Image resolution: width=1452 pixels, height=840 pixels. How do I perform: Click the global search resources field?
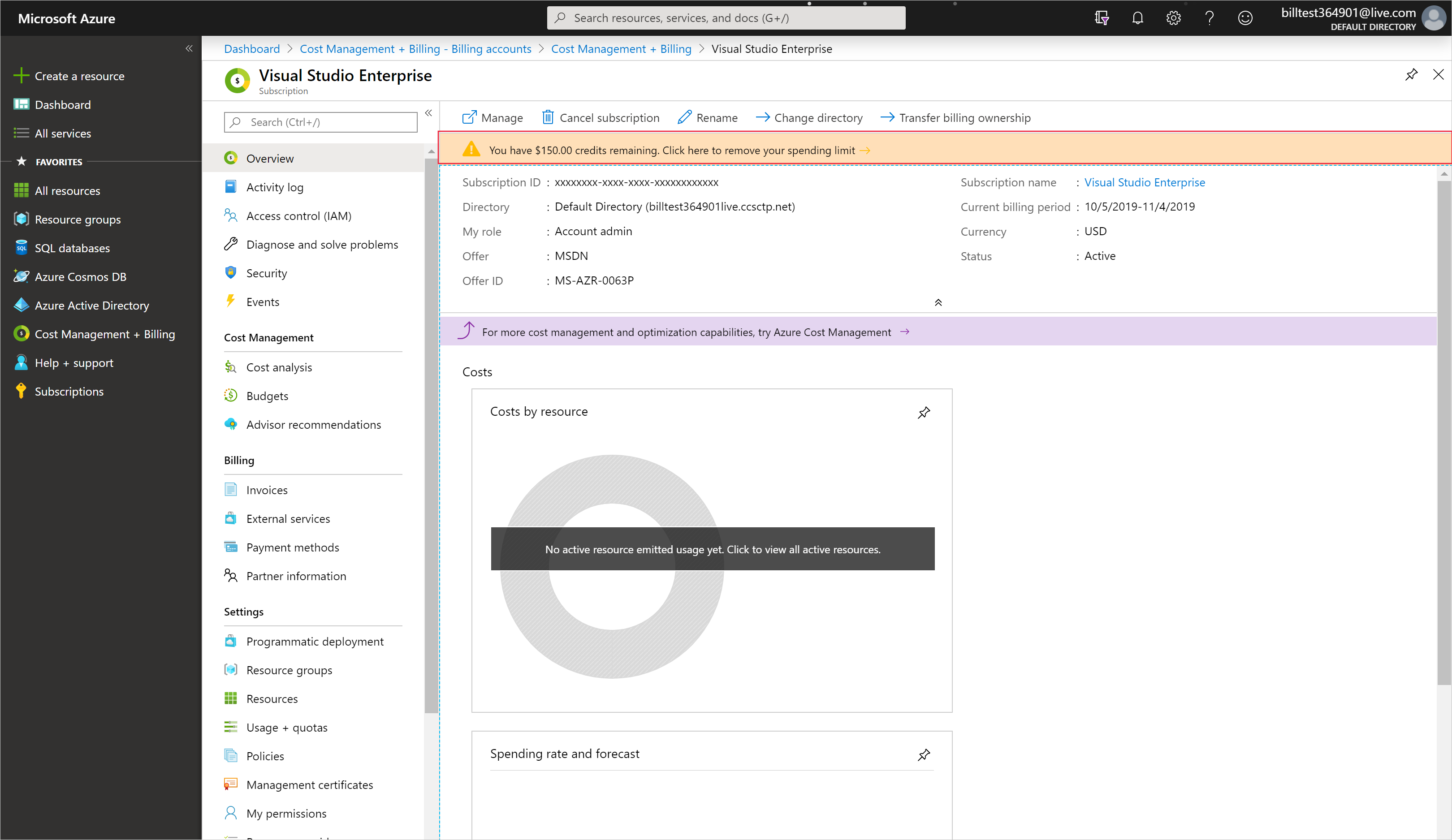(726, 18)
